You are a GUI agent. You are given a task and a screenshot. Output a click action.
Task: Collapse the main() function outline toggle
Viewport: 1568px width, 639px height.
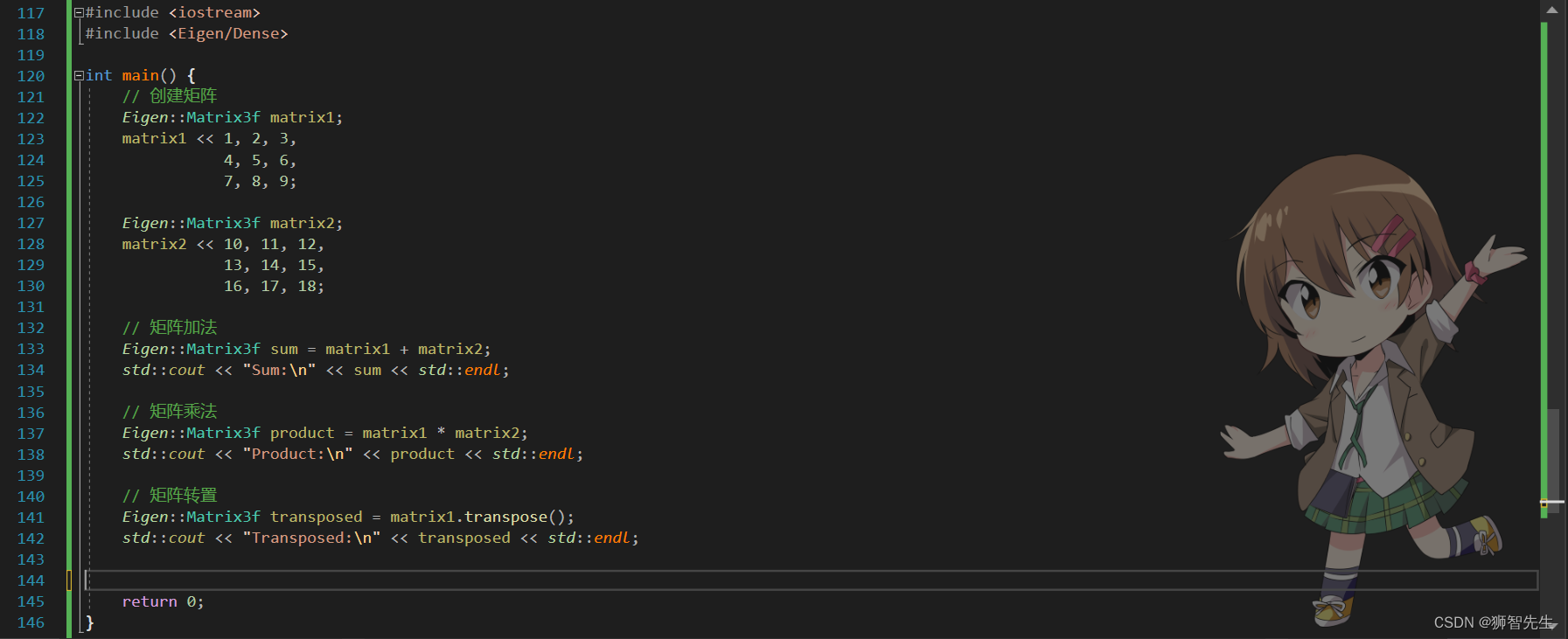(79, 76)
